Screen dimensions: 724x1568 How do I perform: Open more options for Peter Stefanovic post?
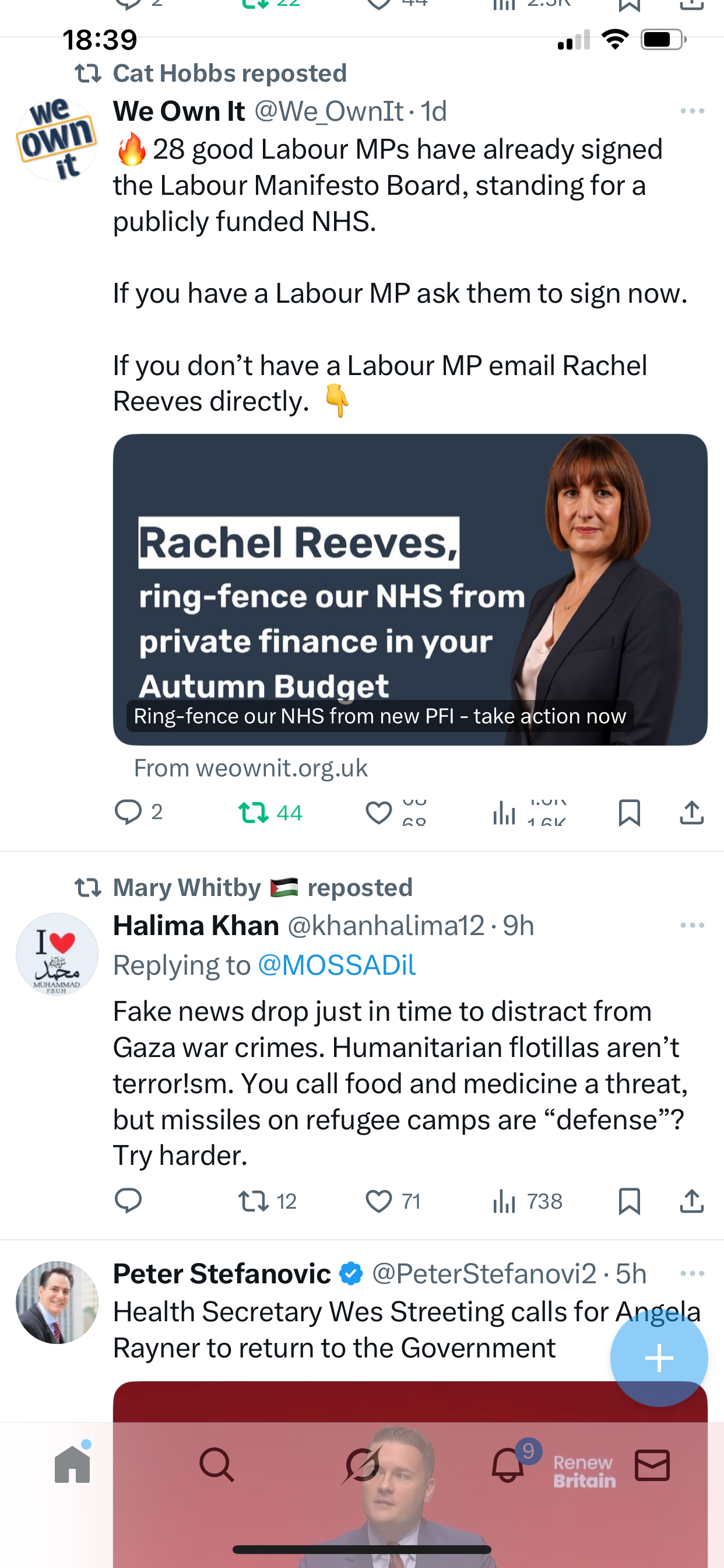click(x=693, y=1273)
